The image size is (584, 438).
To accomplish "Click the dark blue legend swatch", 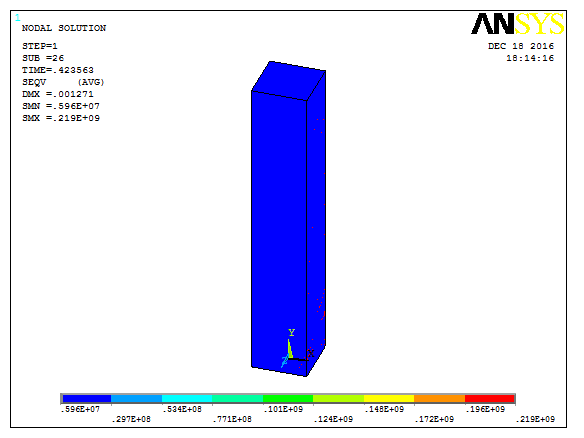I will 87,399.
